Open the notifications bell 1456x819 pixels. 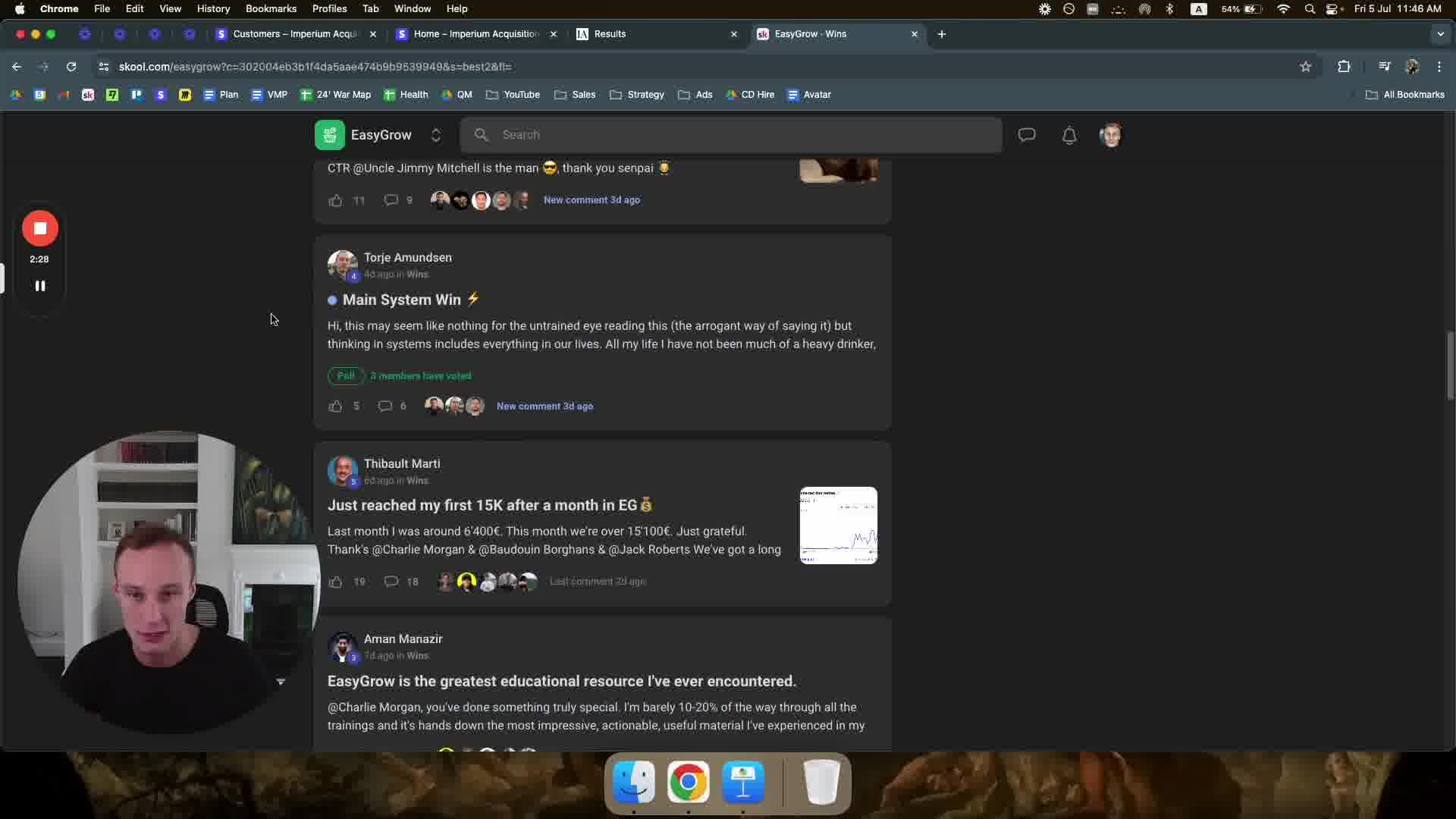[x=1069, y=136]
